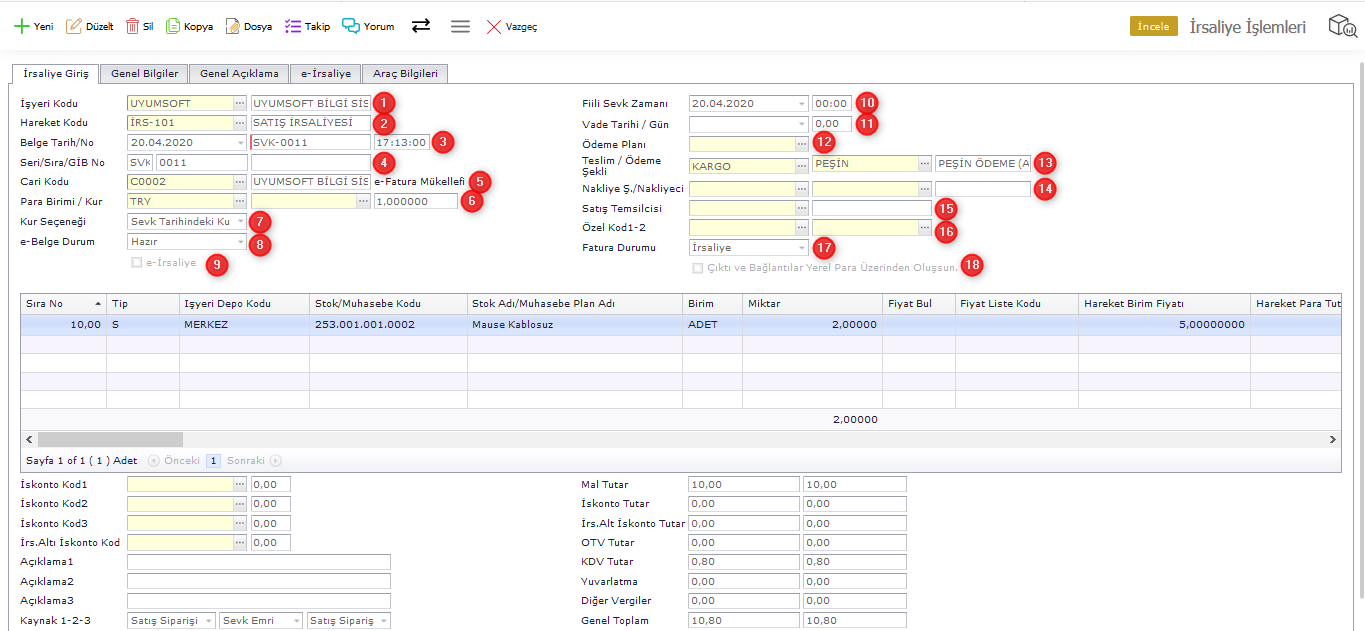Expand the Fatura Durumu dropdown
Viewport: 1365px width, 631px height.
(802, 247)
